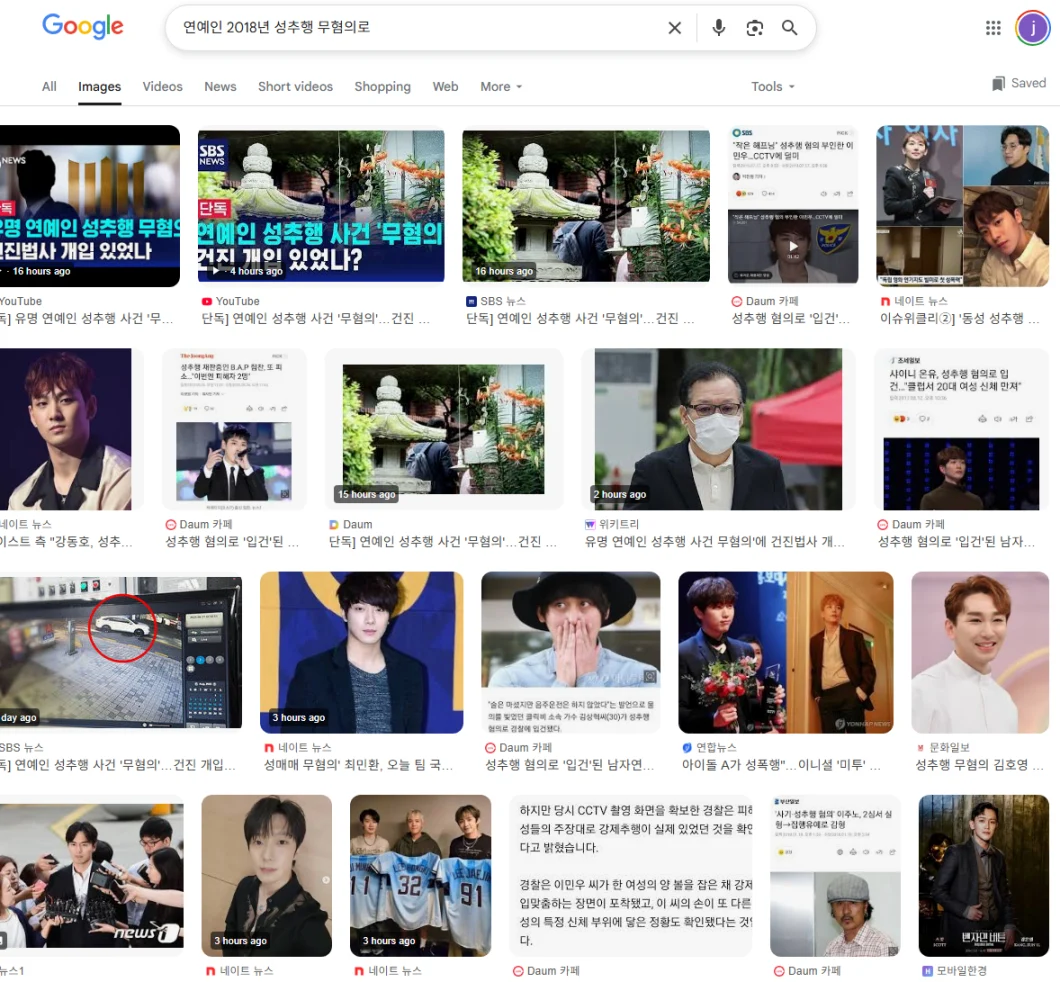1060x982 pixels.
Task: Open the 위키트리 masked man thumbnail
Action: point(719,429)
